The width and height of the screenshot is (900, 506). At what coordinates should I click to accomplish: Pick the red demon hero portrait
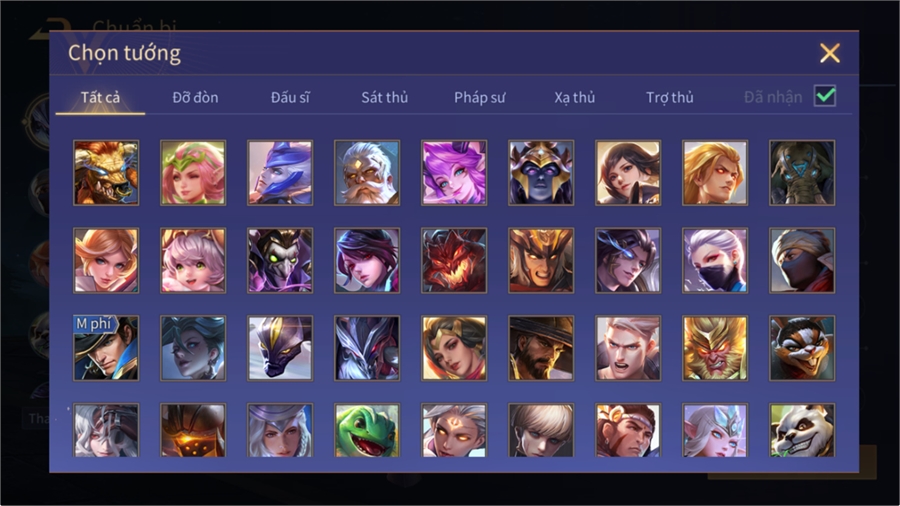[454, 260]
